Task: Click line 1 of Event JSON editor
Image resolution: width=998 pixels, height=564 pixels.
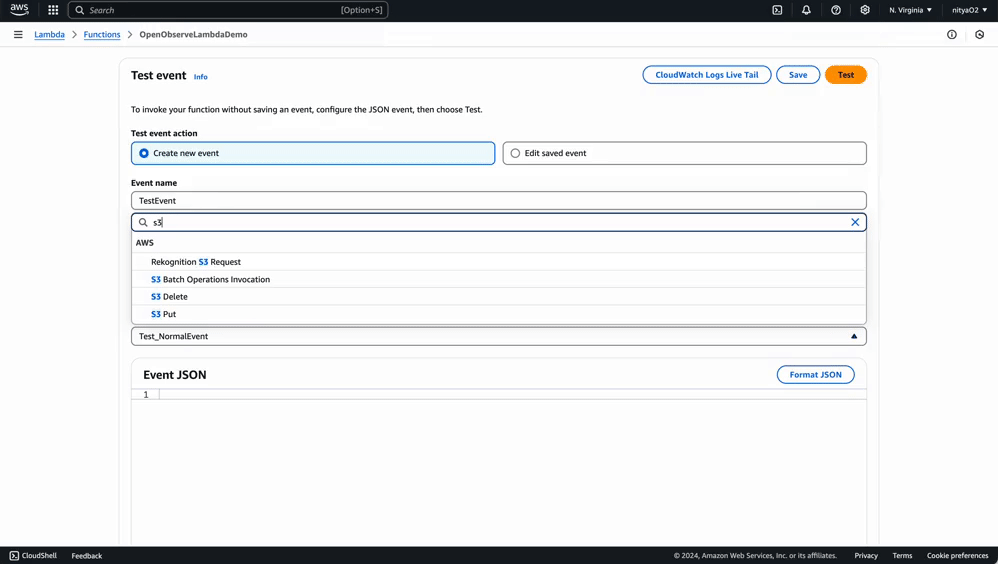Action: [512, 395]
